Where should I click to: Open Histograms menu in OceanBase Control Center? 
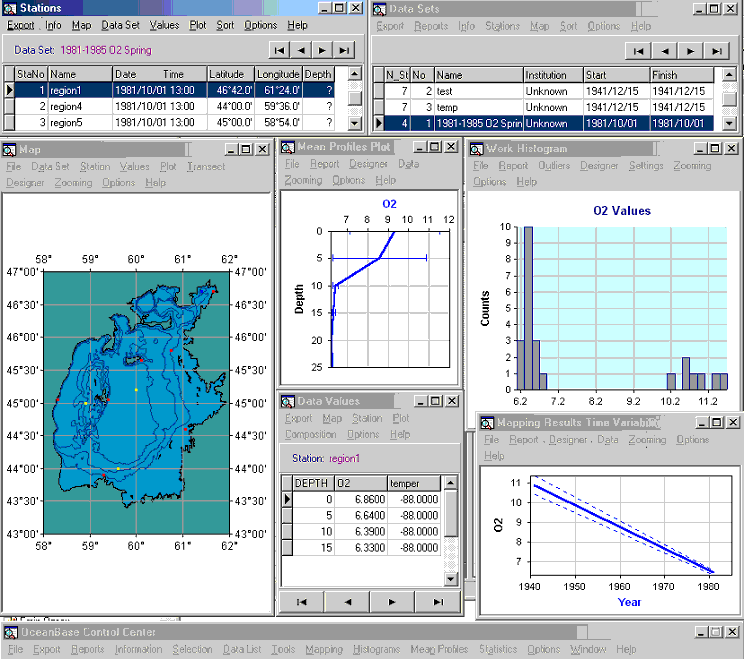[376, 650]
